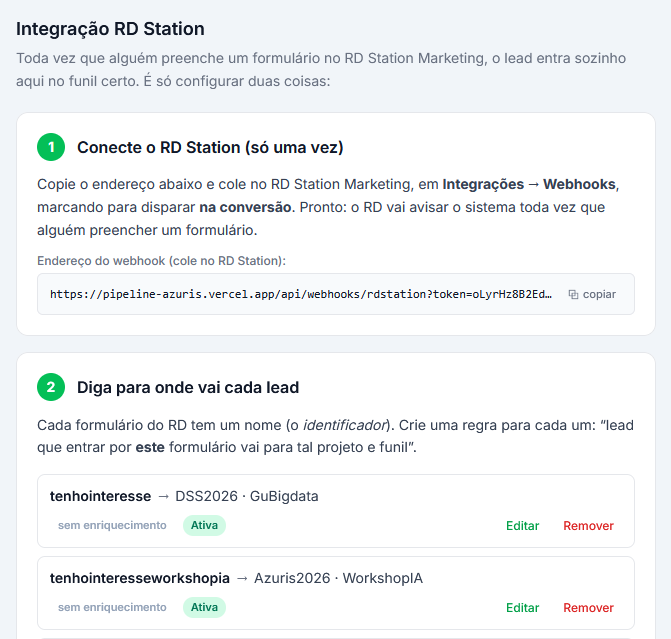Click the "Integração RD Station" page heading
This screenshot has width=671, height=639.
click(110, 29)
